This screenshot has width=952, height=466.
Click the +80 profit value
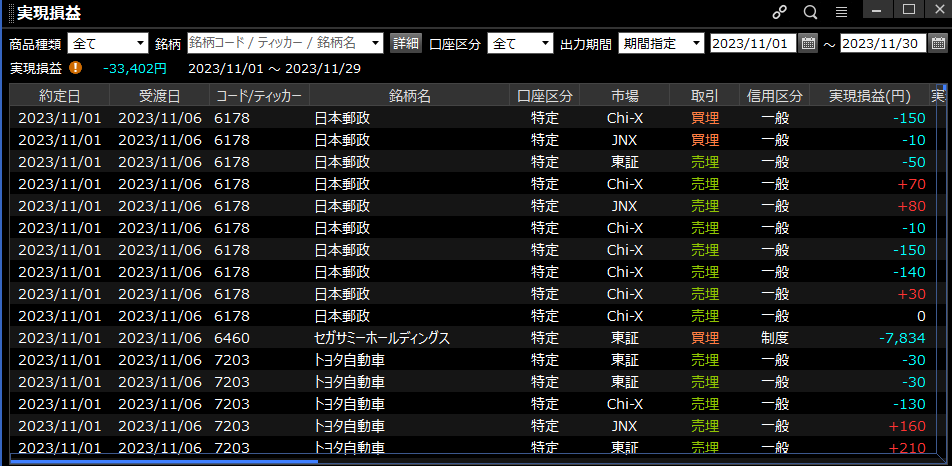point(910,206)
